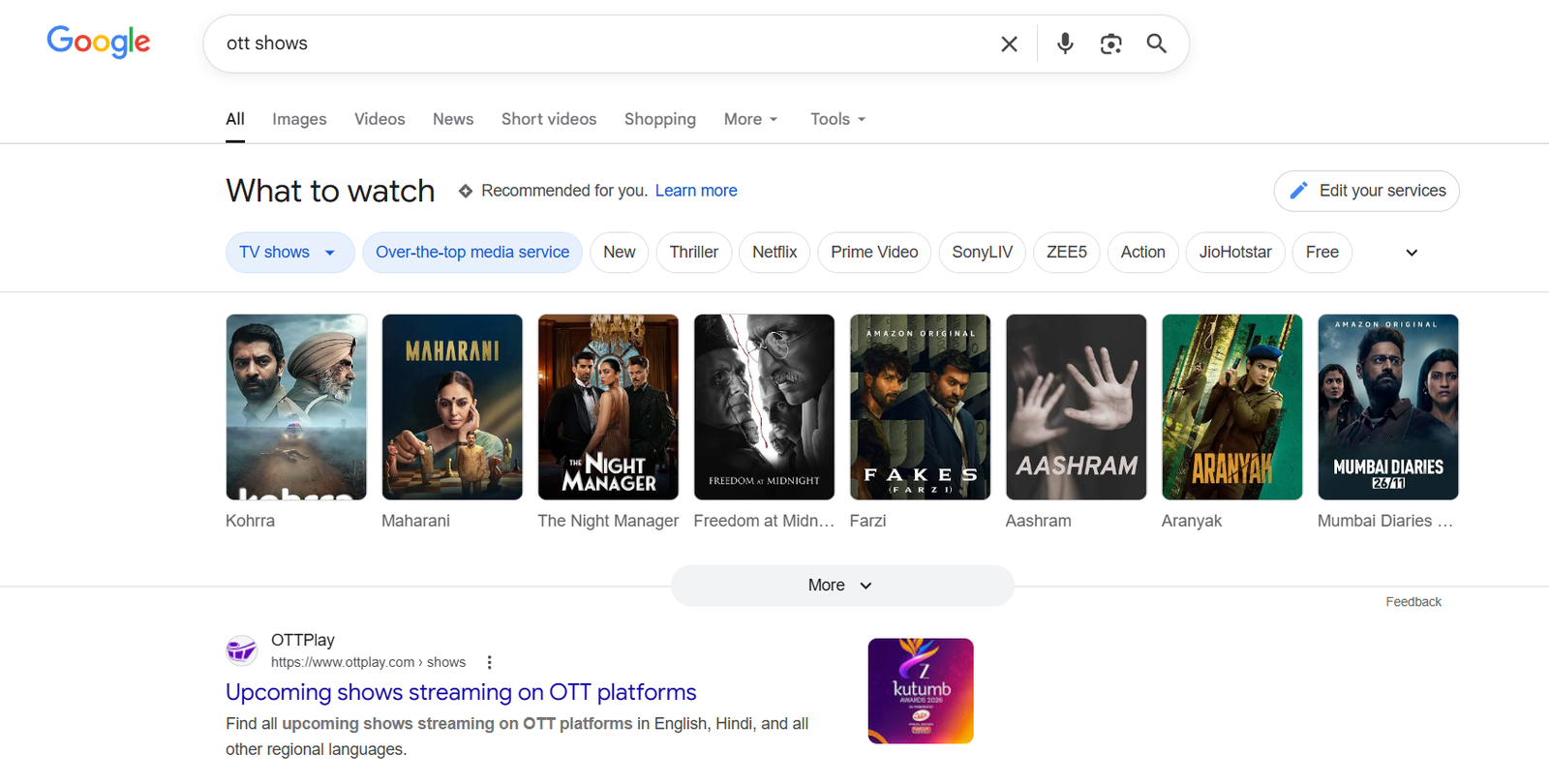Click the 'What to watch' heading

(330, 191)
